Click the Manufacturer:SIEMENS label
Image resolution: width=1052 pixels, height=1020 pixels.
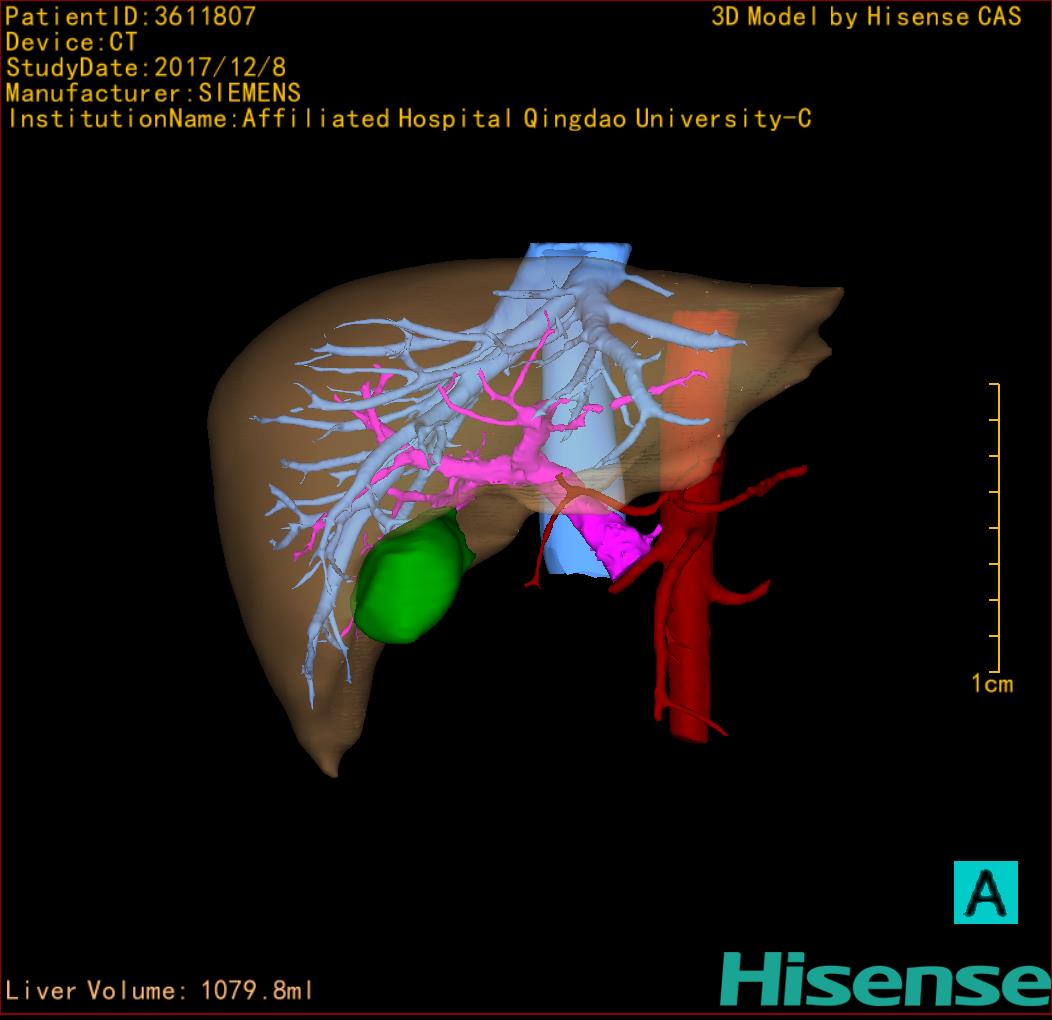pyautogui.click(x=153, y=93)
